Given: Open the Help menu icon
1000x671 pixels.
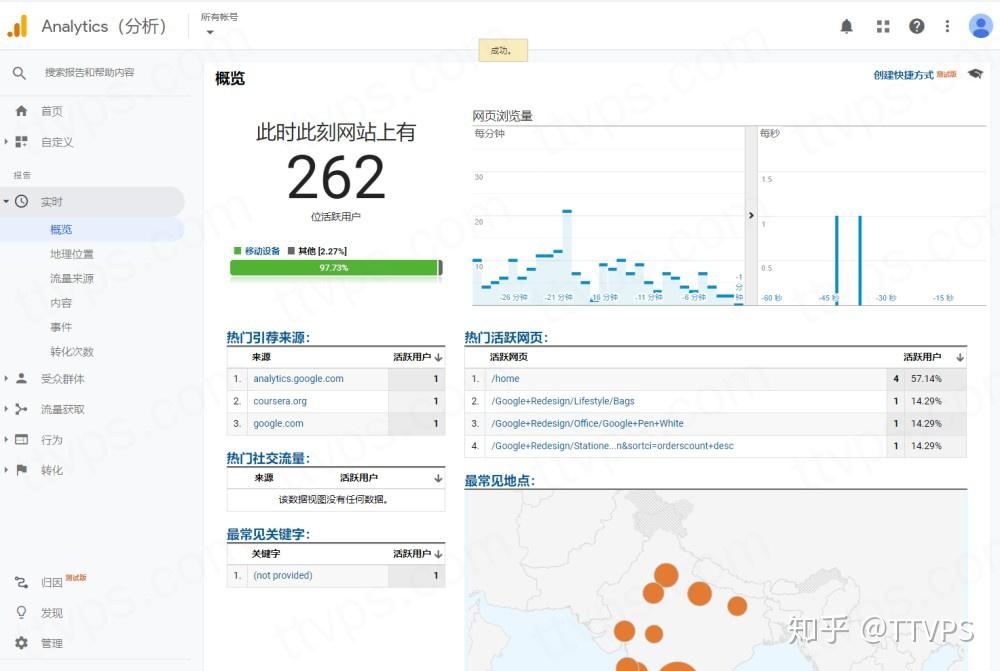Looking at the screenshot, I should [917, 26].
